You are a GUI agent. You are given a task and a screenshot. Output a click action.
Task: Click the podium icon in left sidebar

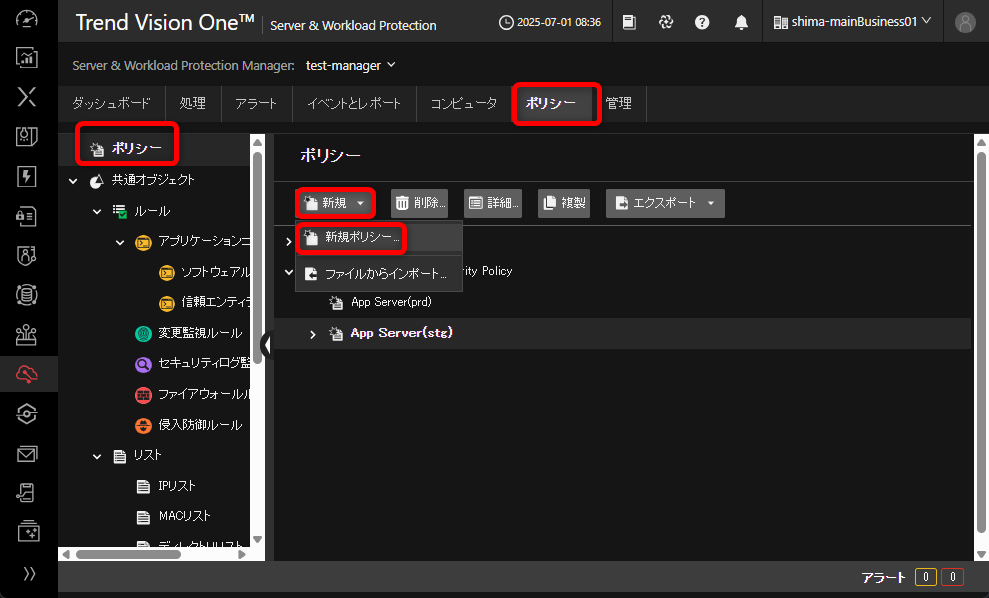(x=26, y=334)
